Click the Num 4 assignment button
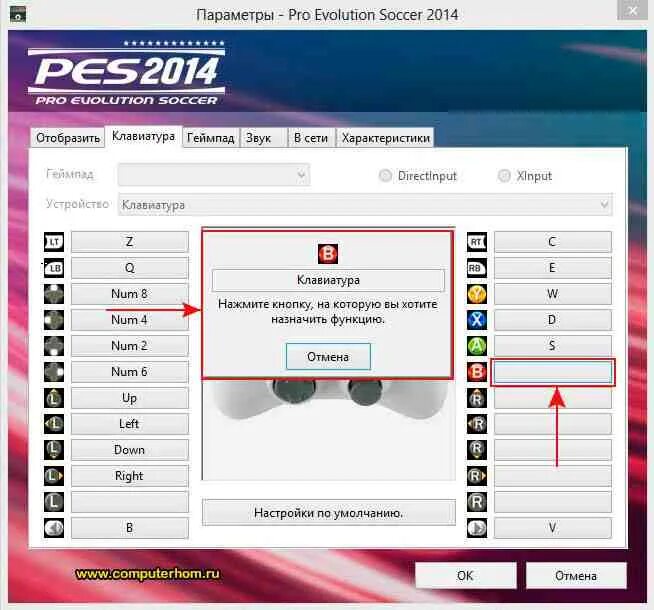 point(130,320)
